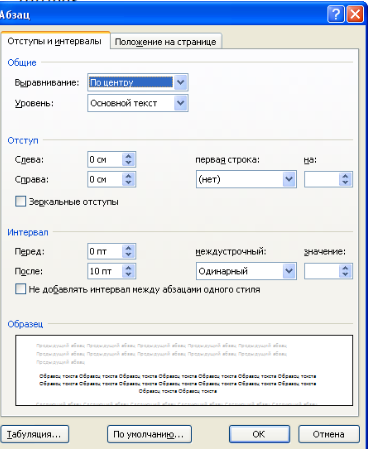Decrease the first line 'на' value

[x=346, y=183]
